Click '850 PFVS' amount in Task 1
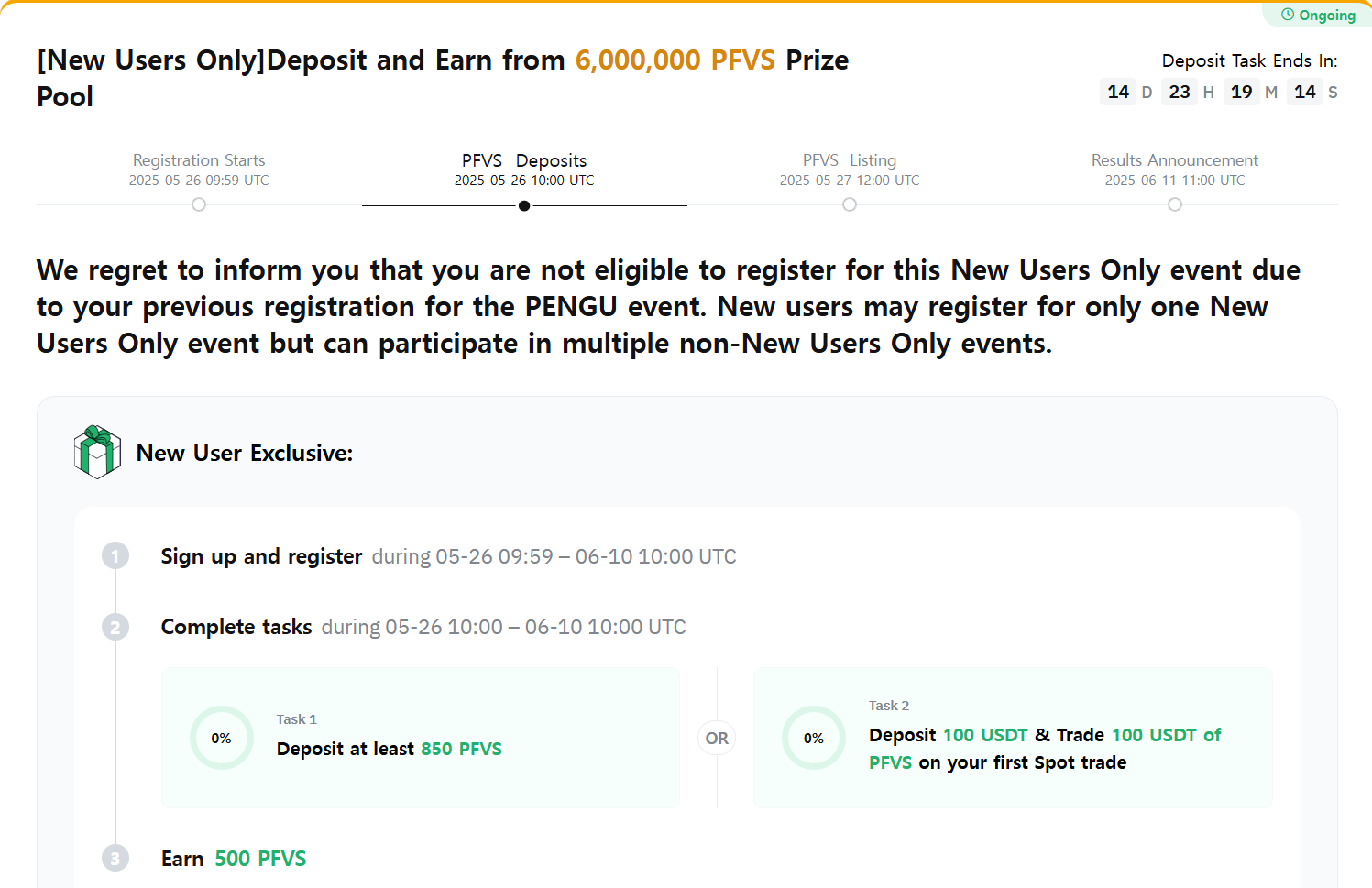 tap(461, 749)
